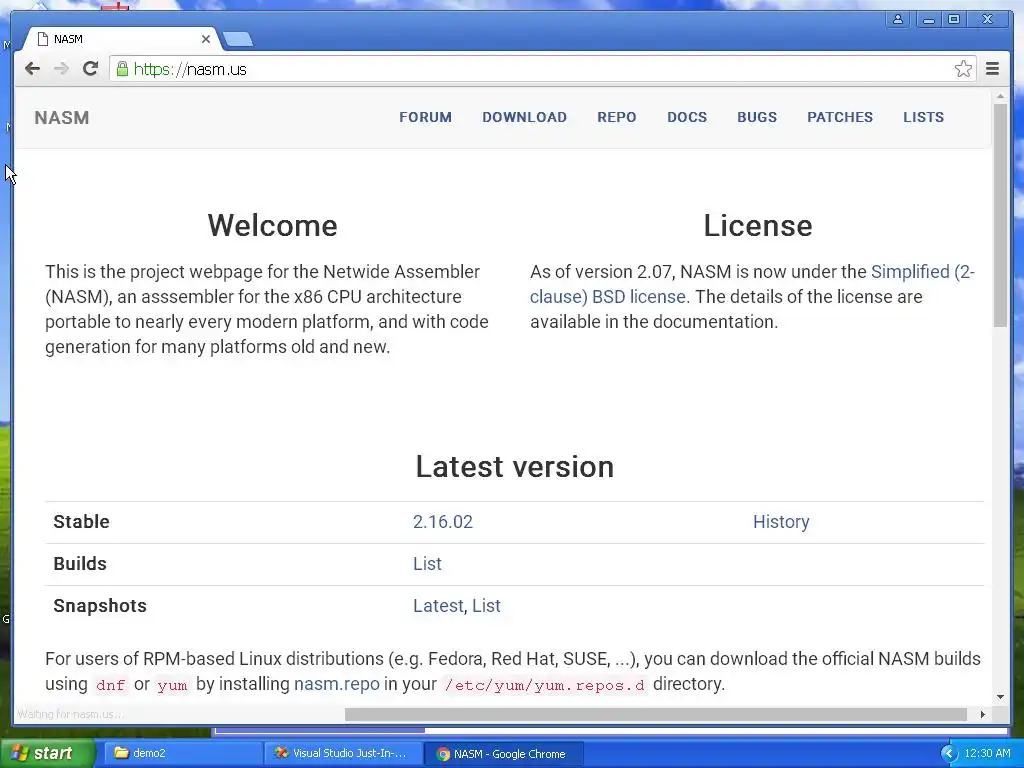Select NASM - Google Chrome taskbar item

[503, 754]
